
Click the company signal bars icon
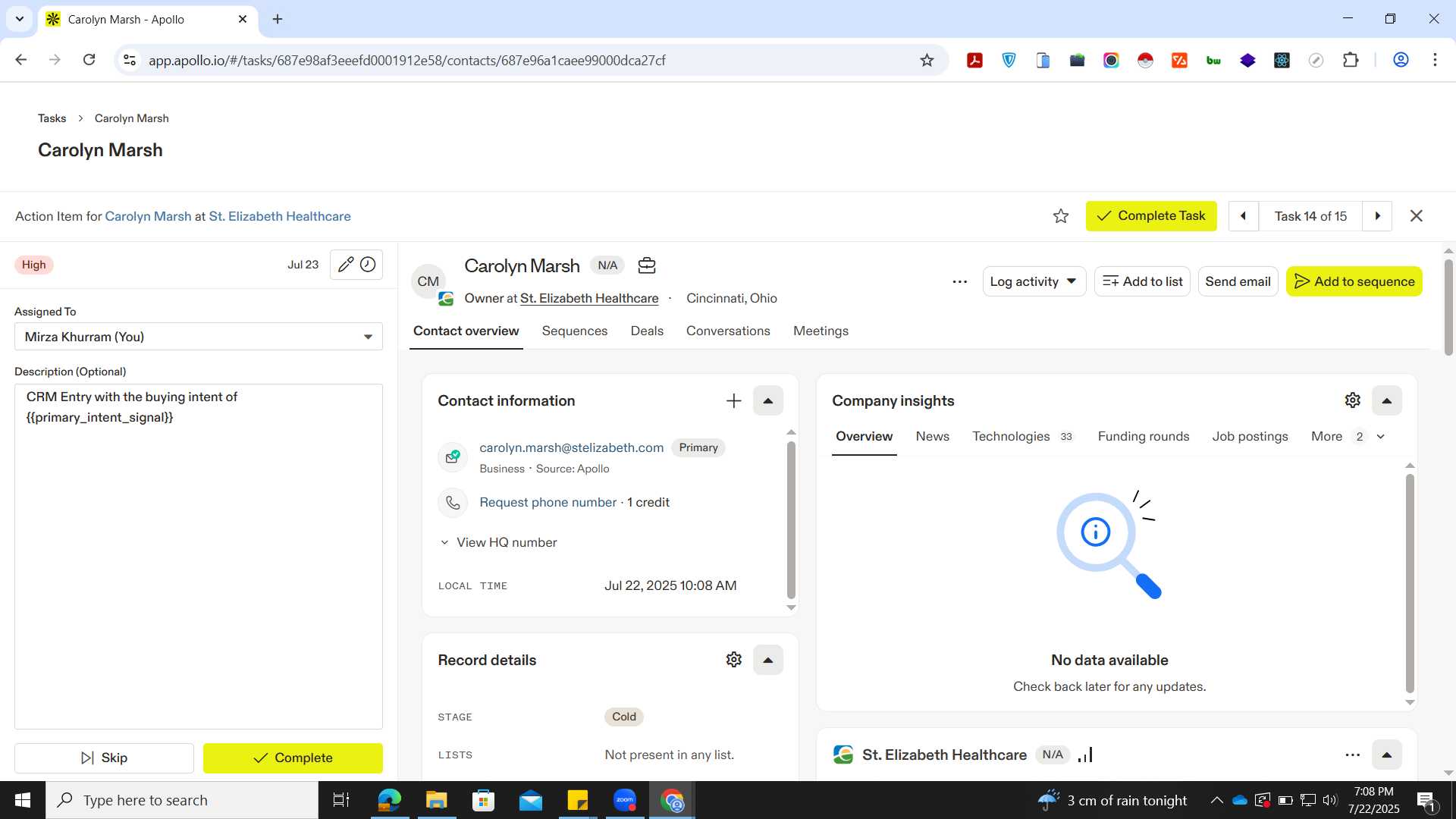[1085, 755]
